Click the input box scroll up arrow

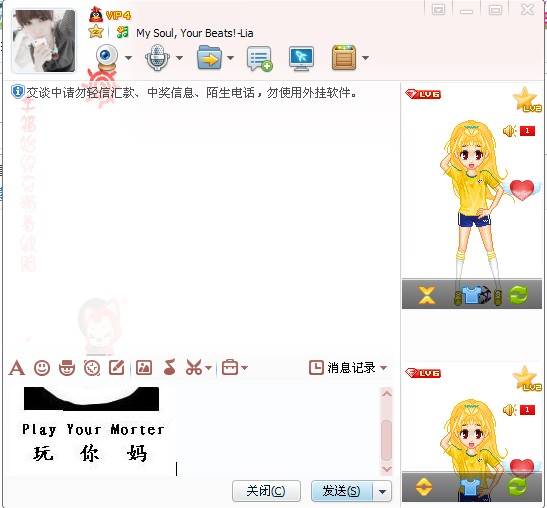pyautogui.click(x=387, y=394)
